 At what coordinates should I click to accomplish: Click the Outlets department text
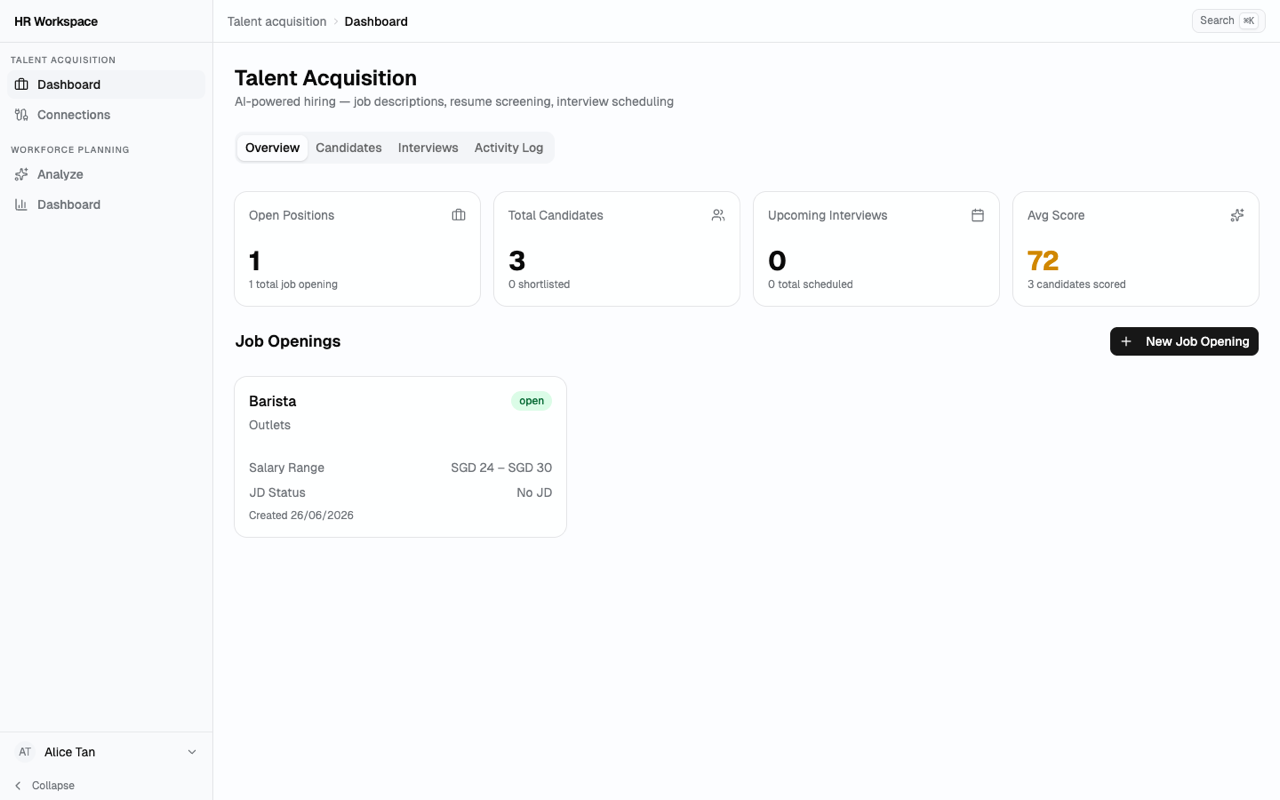click(270, 425)
